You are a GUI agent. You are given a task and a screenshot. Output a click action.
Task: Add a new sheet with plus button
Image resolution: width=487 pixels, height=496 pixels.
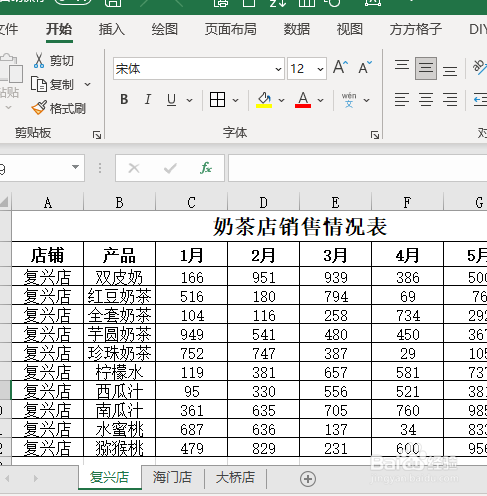click(308, 479)
